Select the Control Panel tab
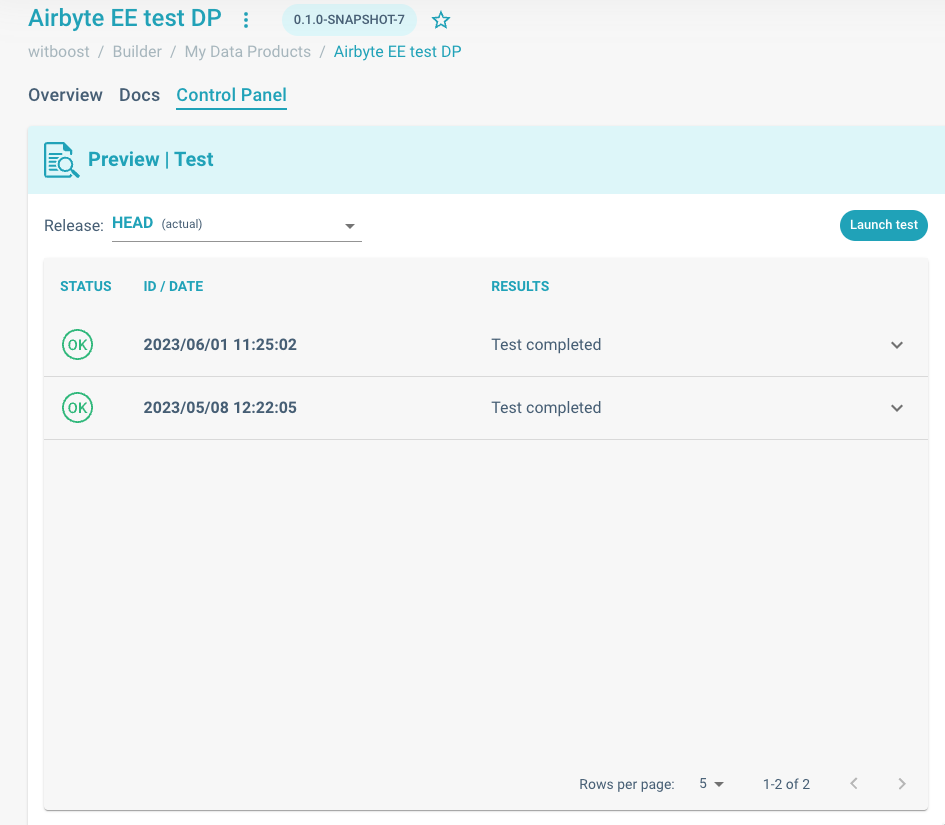The width and height of the screenshot is (945, 825). pyautogui.click(x=231, y=95)
